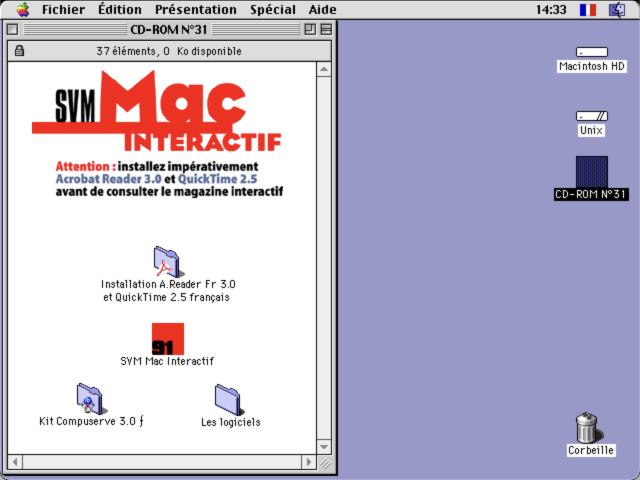
Task: Select the Unix disk icon
Action: [591, 116]
